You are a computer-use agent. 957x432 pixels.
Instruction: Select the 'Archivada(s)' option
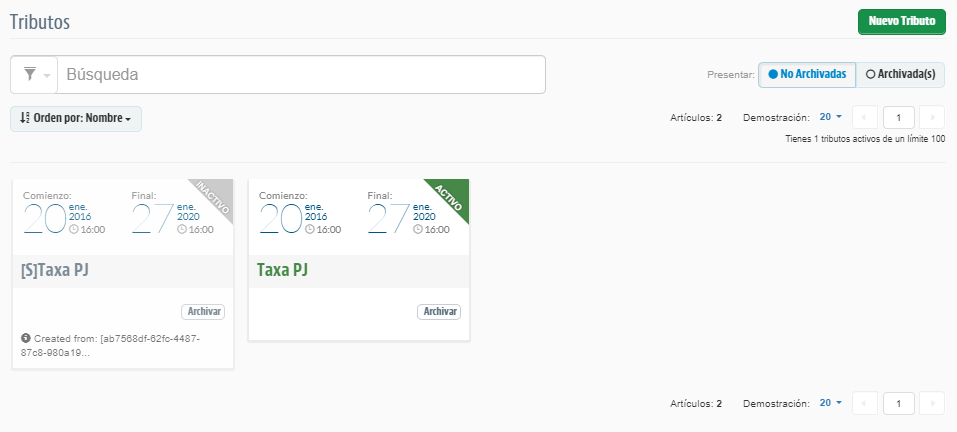point(900,74)
